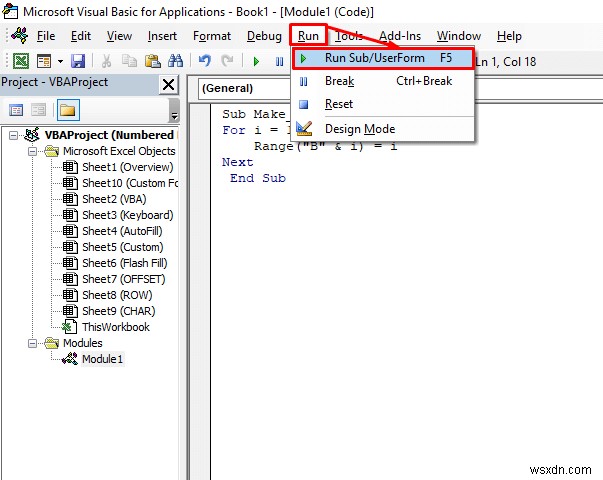The image size is (603, 480).
Task: Click the Copy toolbar icon
Action: point(129,61)
